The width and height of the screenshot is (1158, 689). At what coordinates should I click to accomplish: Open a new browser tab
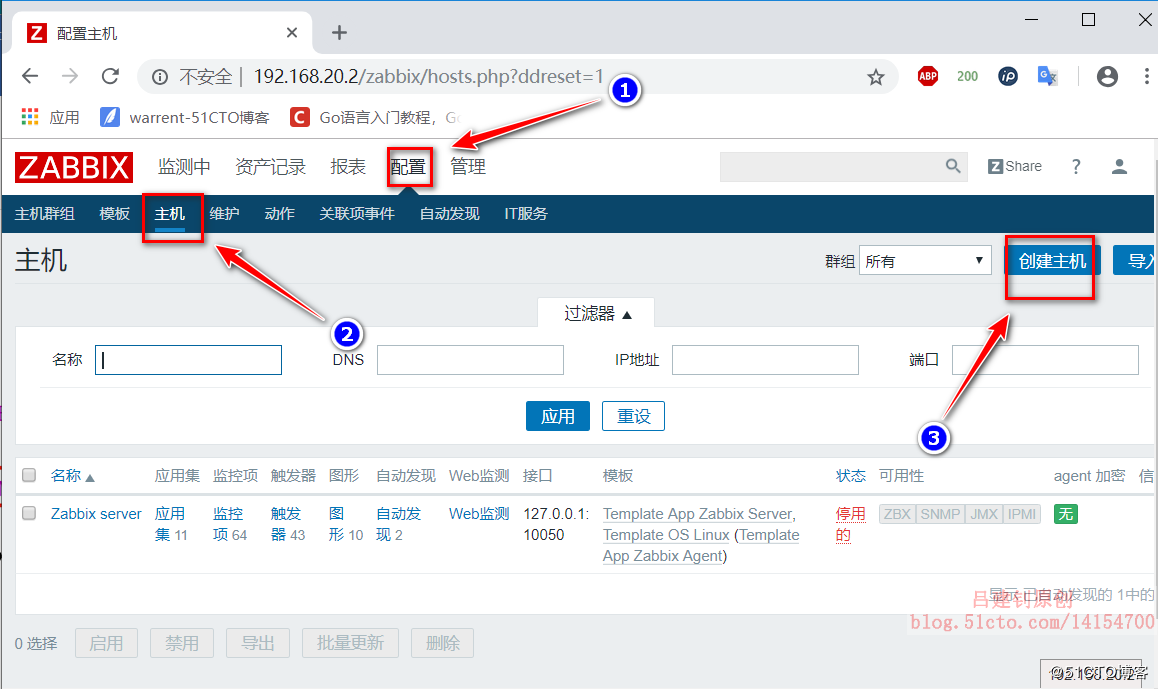coord(339,32)
